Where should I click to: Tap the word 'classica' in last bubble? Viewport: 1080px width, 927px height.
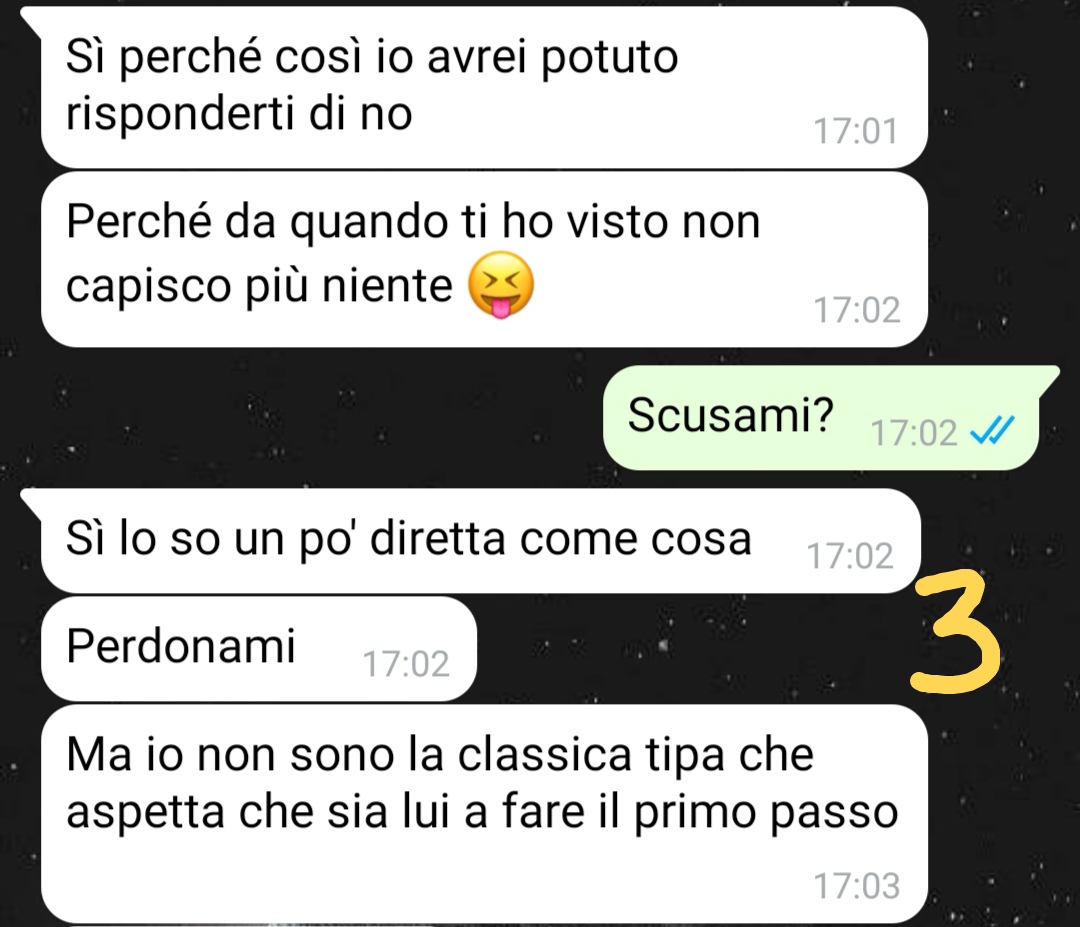pyautogui.click(x=545, y=755)
